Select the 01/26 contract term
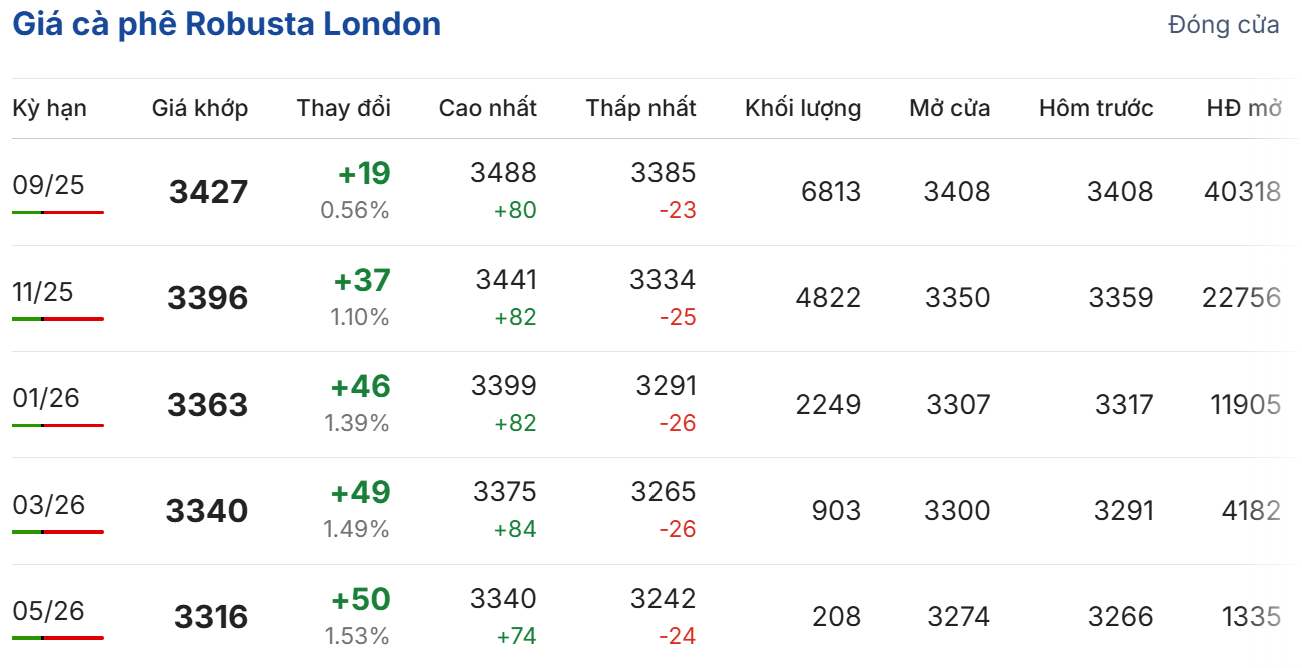1302x668 pixels. [x=48, y=398]
